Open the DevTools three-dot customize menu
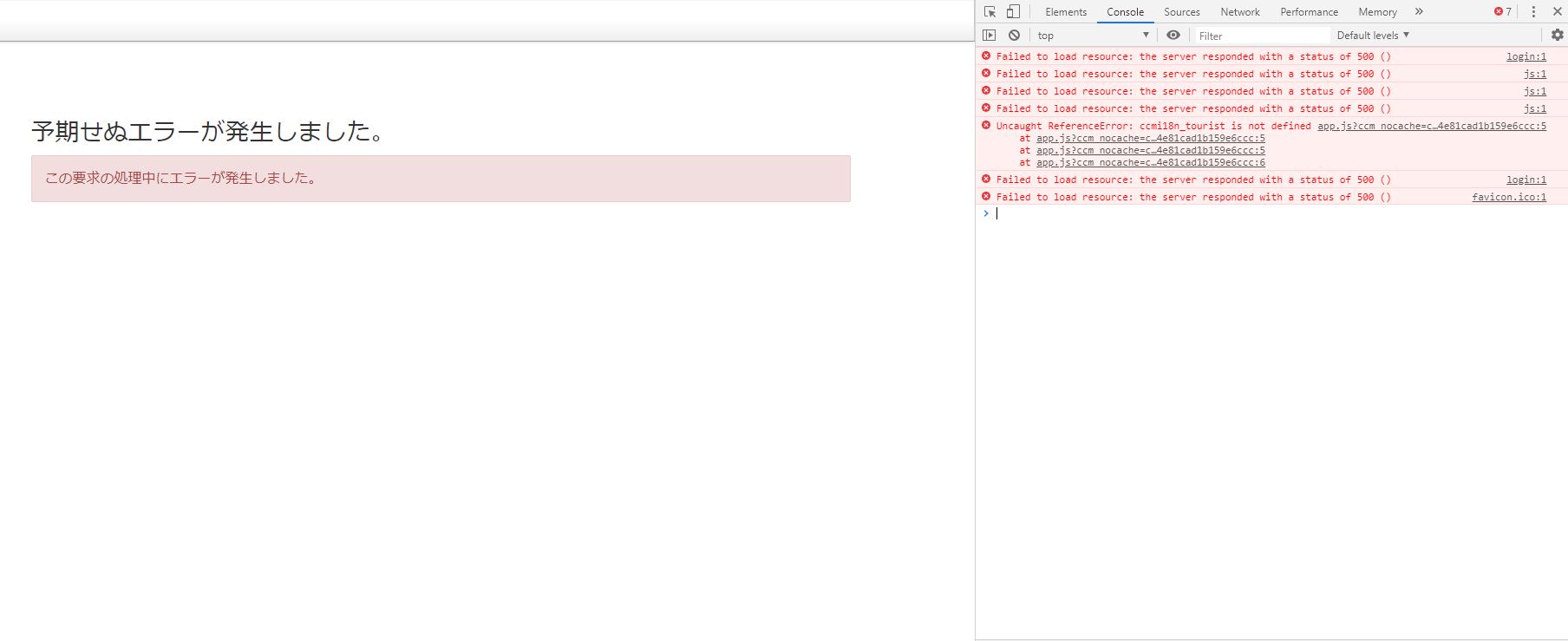 point(1533,12)
